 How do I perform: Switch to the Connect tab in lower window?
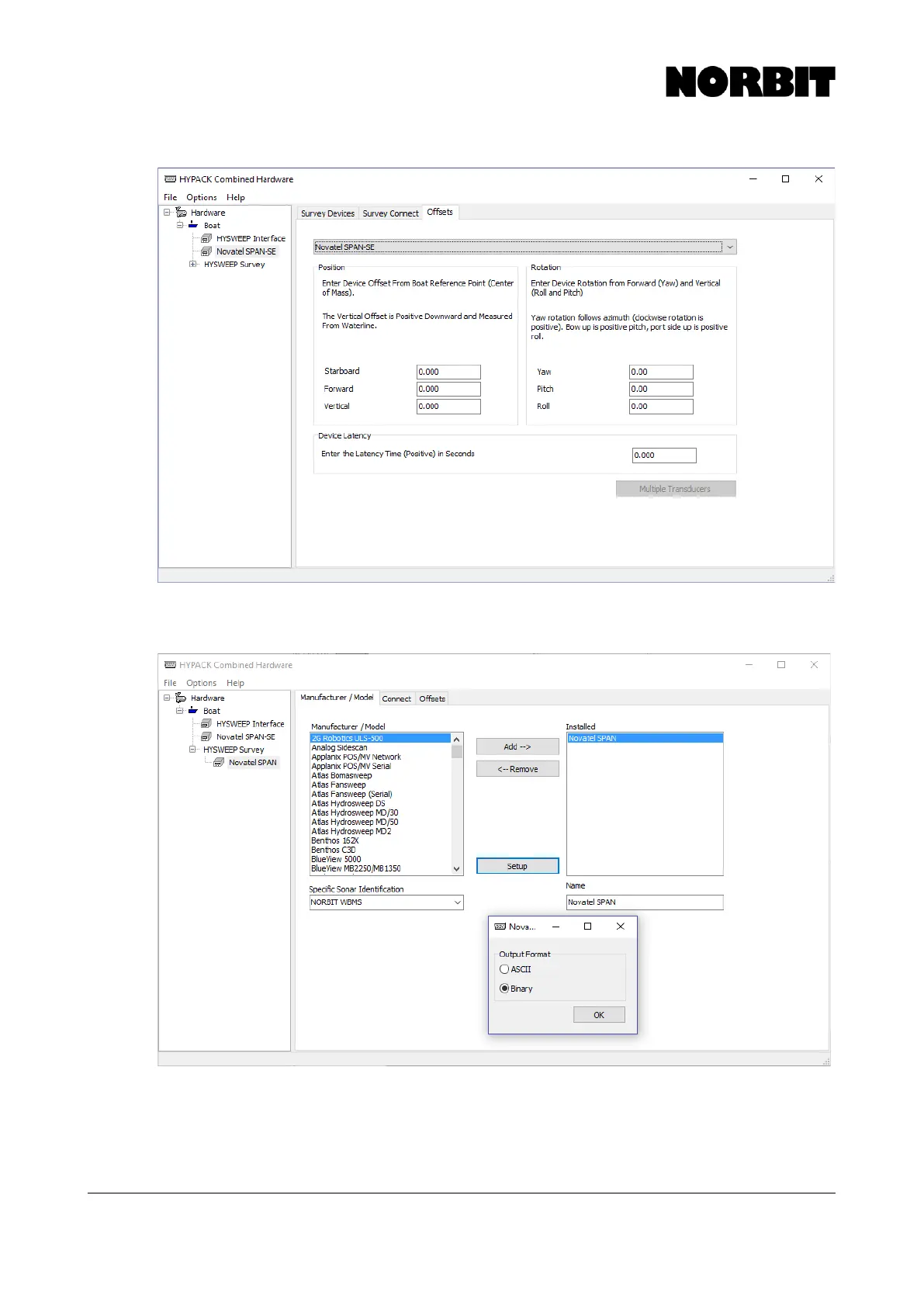pos(396,698)
